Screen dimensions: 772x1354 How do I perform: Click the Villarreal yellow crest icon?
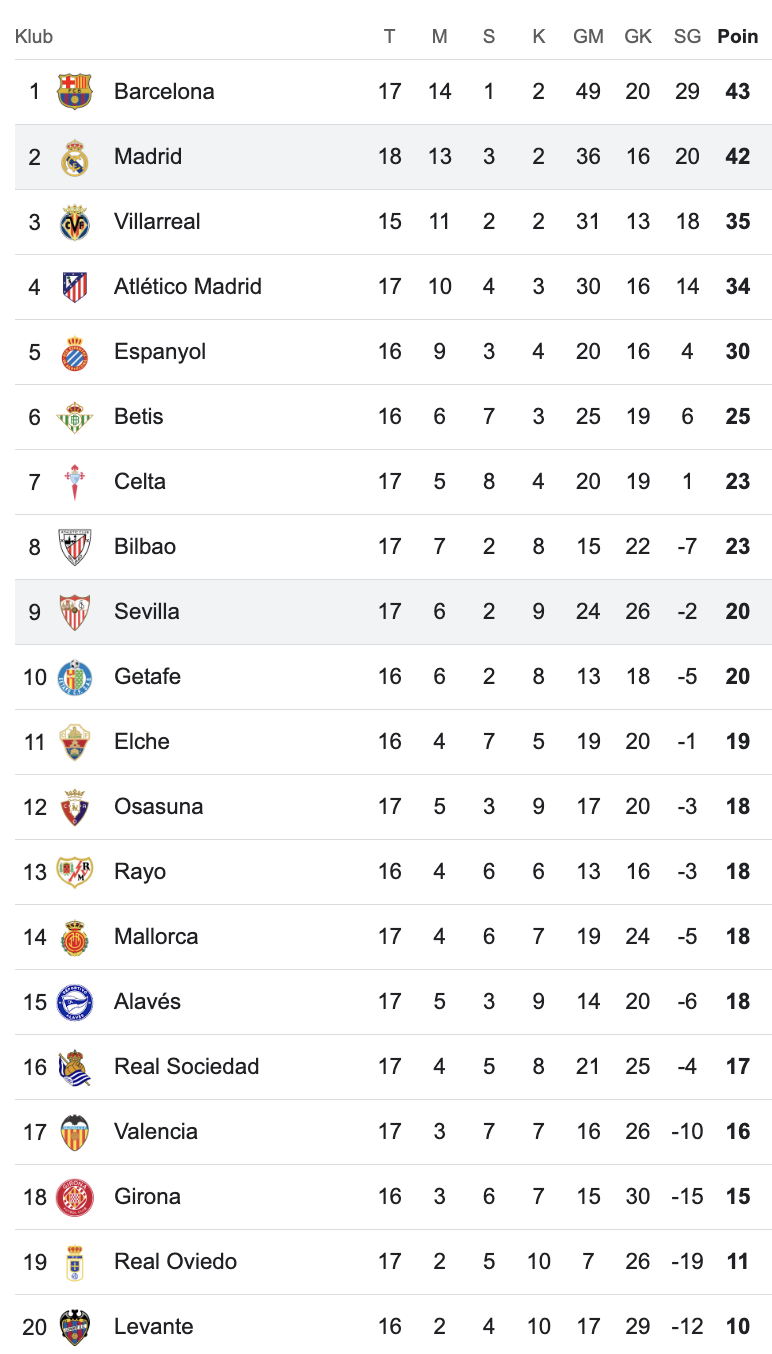point(75,222)
